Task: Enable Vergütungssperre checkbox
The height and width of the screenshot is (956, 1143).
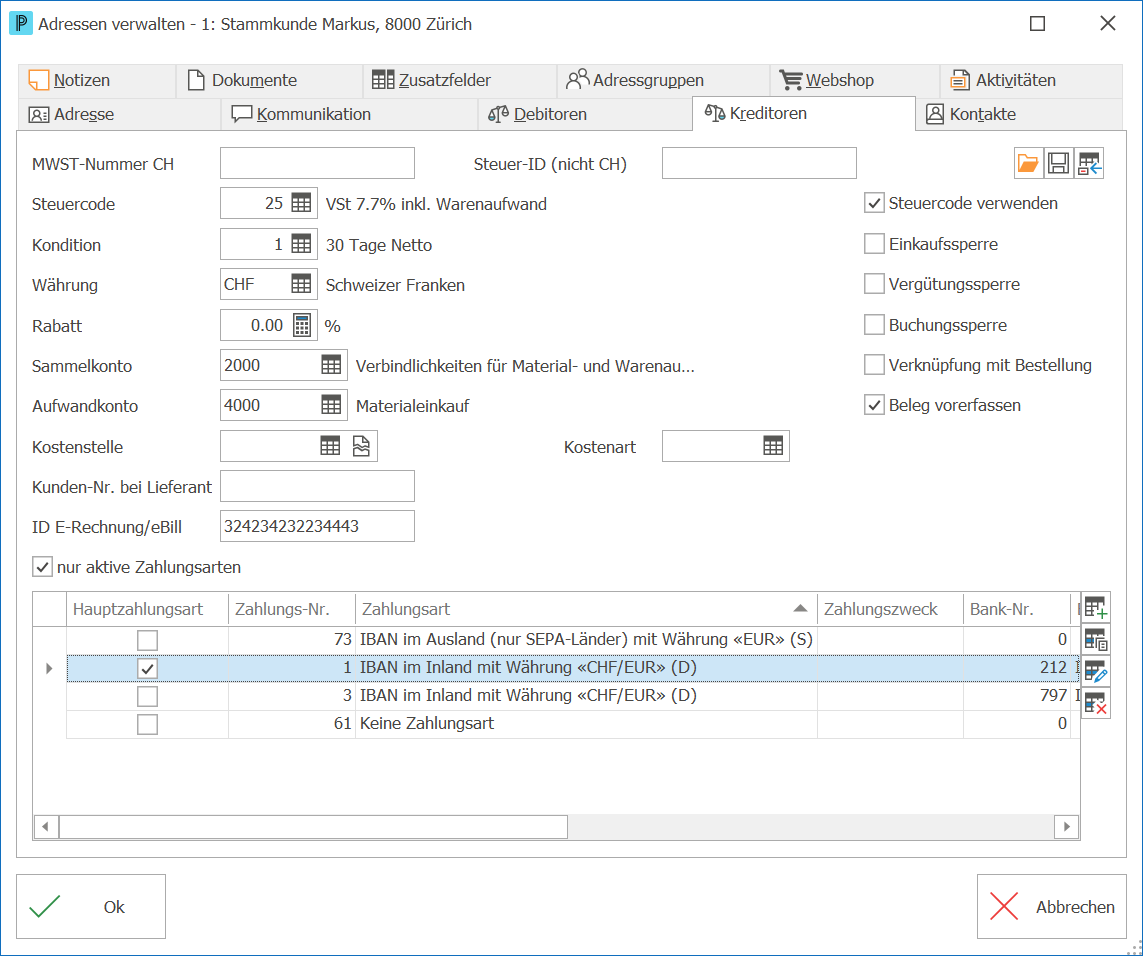Action: 874,284
